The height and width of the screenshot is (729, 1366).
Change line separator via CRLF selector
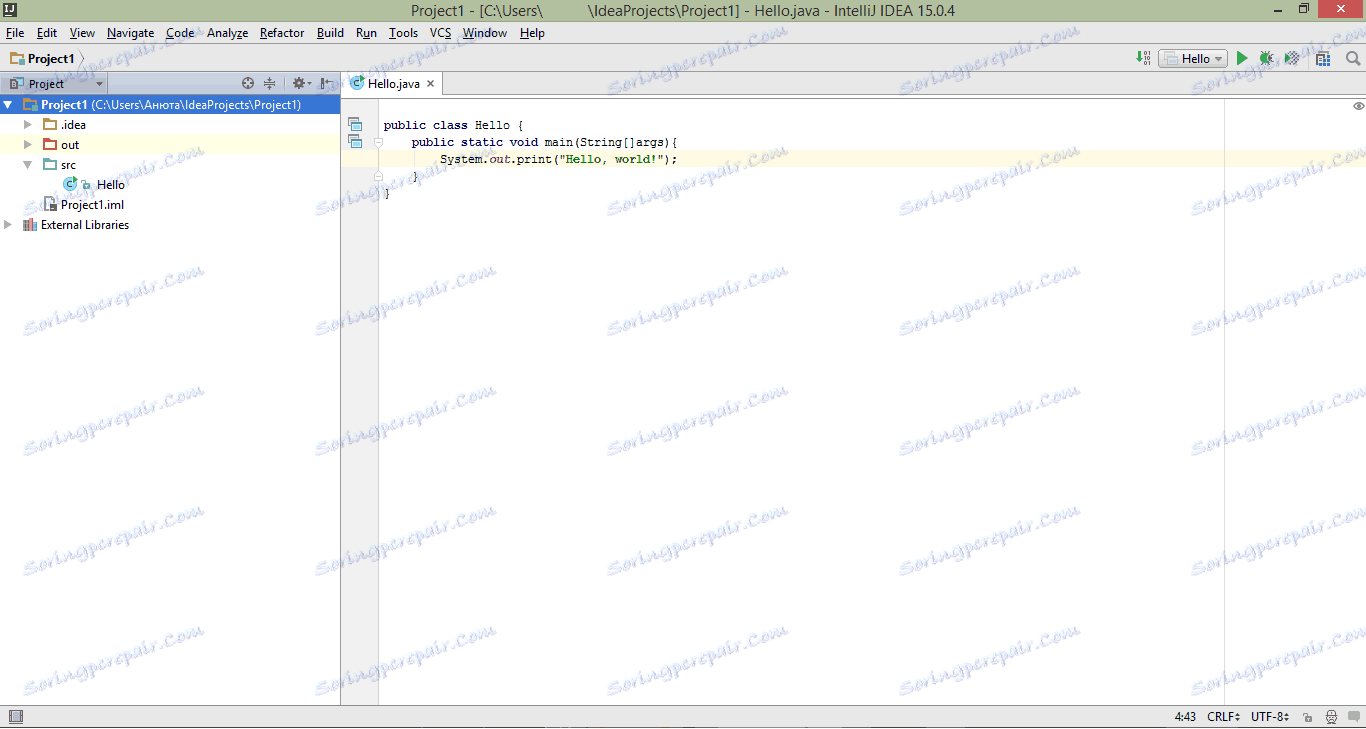pos(1224,717)
